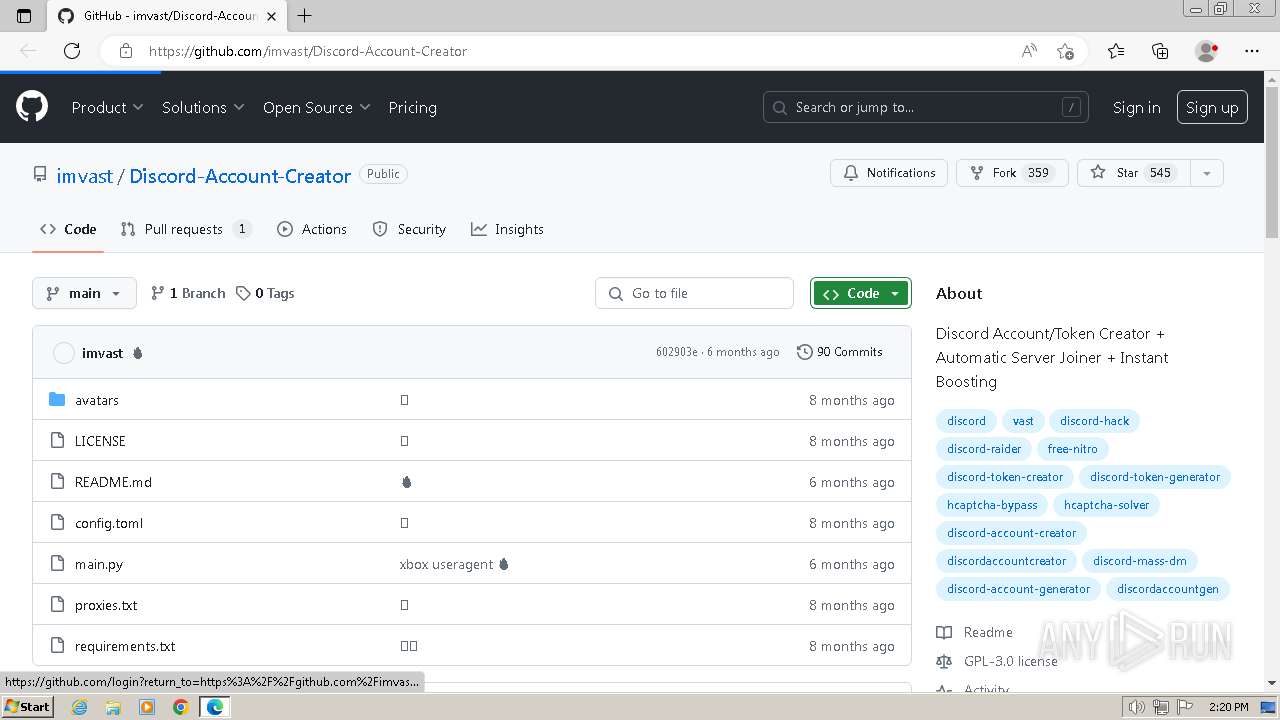Switch to the Pull requests tab
Viewport: 1280px width, 720px height.
pos(186,229)
